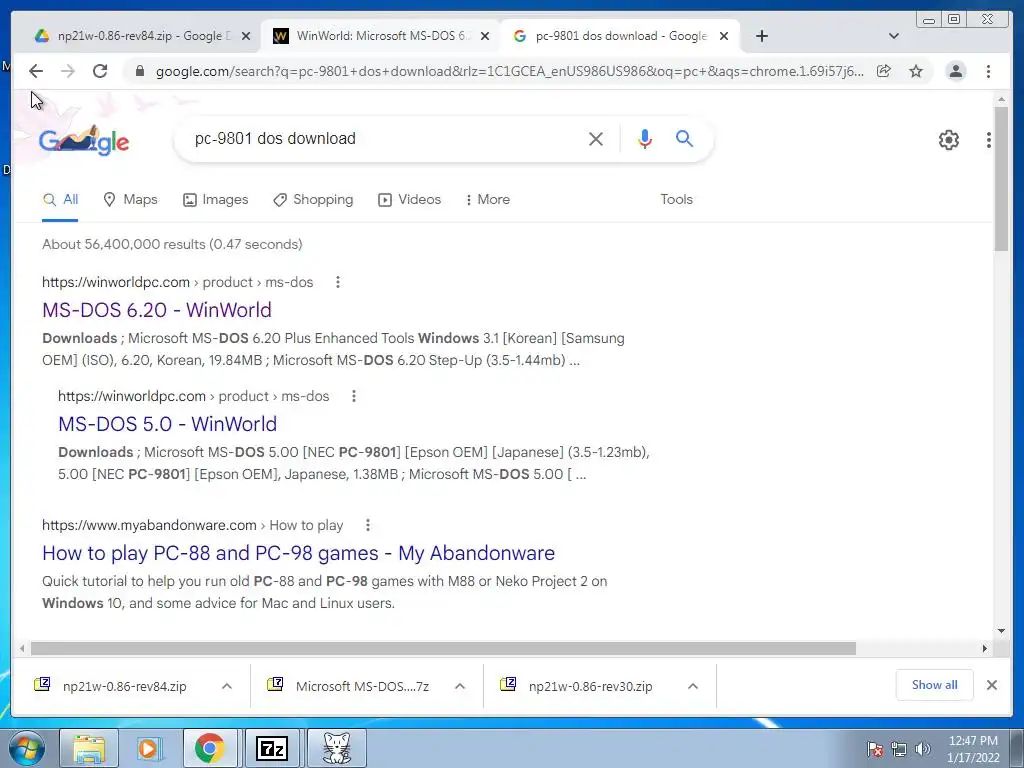Launch Windows Media Player from taskbar
The width and height of the screenshot is (1024, 768).
coord(149,748)
